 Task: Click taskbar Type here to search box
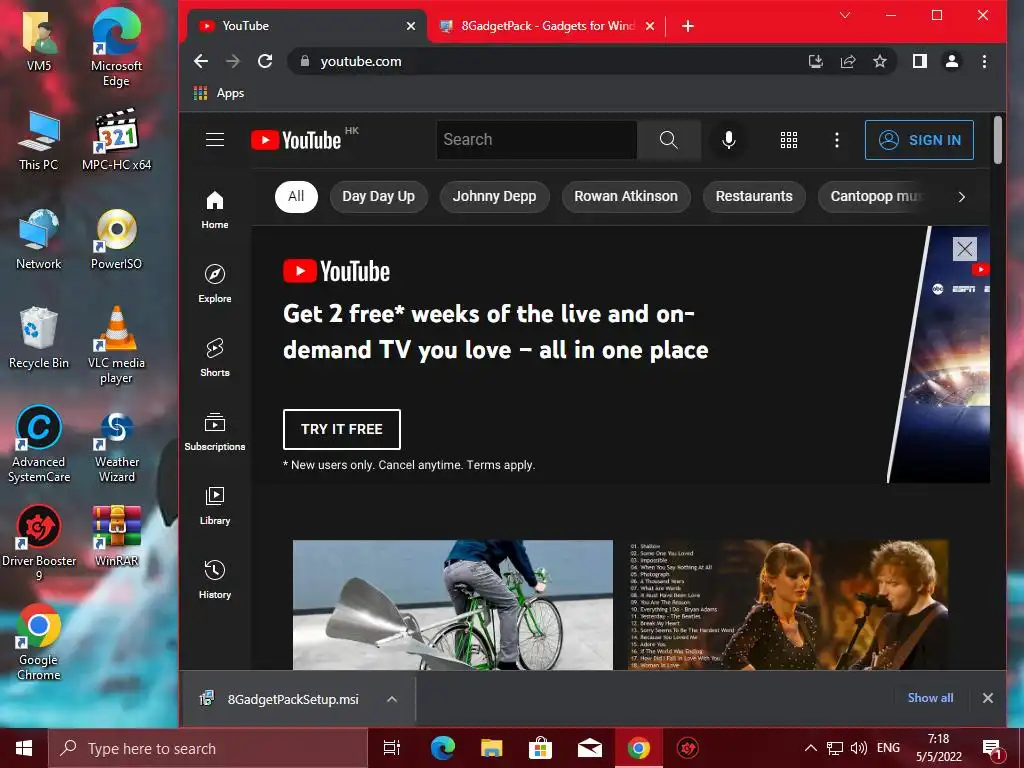point(208,748)
